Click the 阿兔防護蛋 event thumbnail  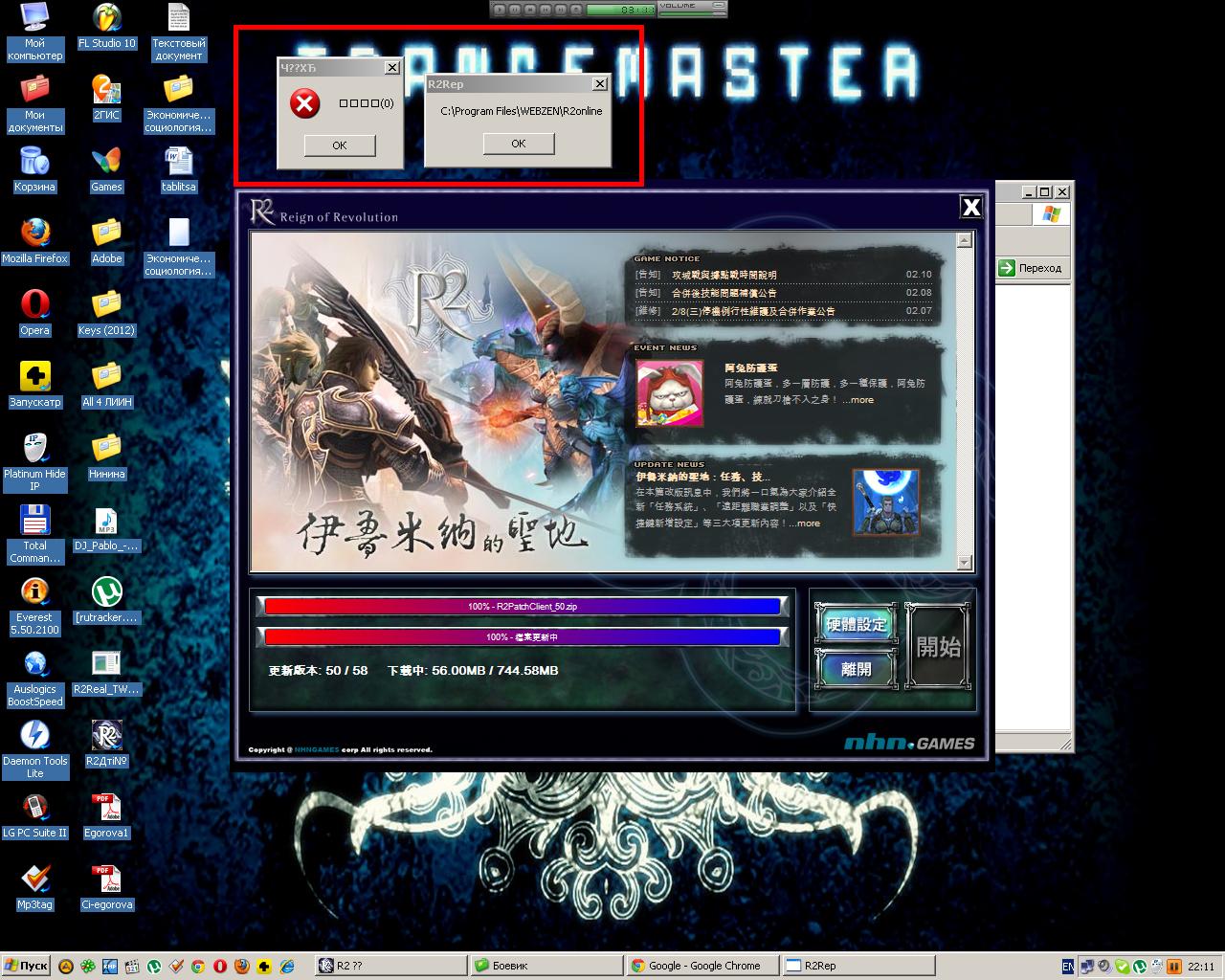670,394
